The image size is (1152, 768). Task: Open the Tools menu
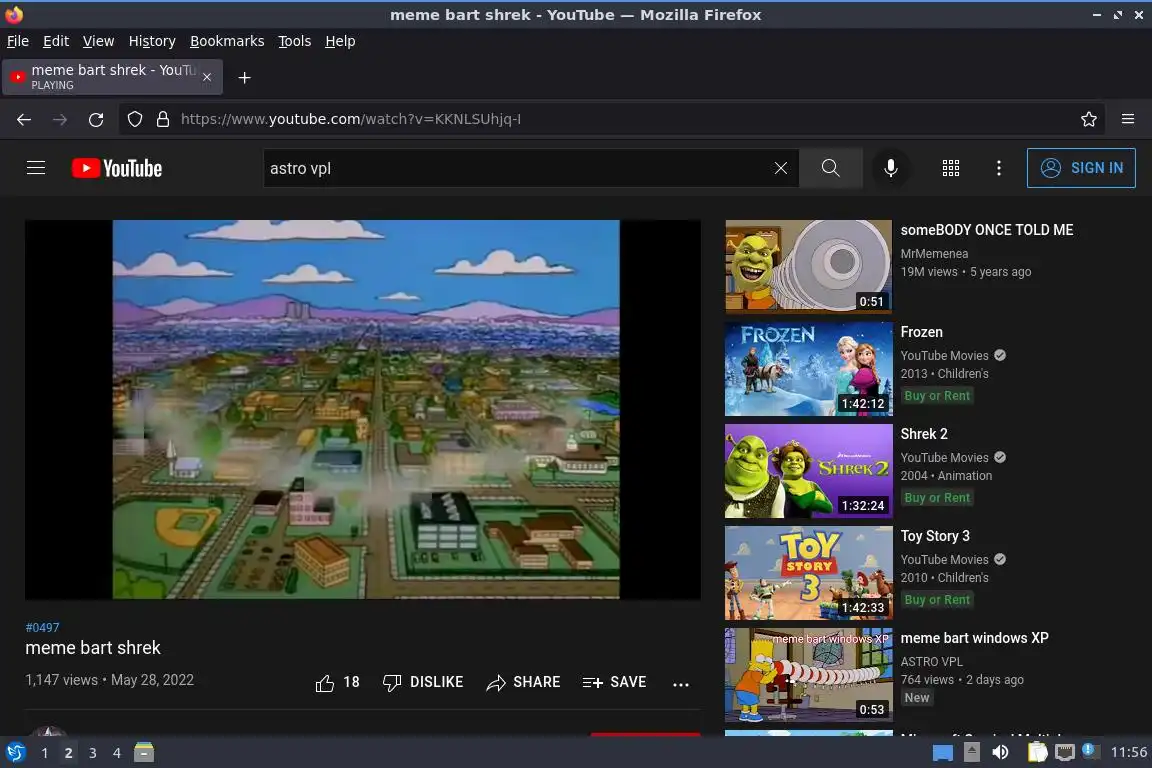(x=295, y=41)
